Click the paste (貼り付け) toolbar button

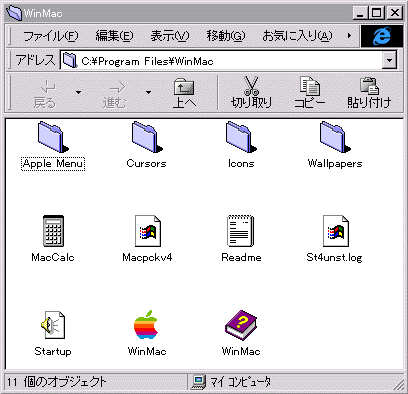369,92
